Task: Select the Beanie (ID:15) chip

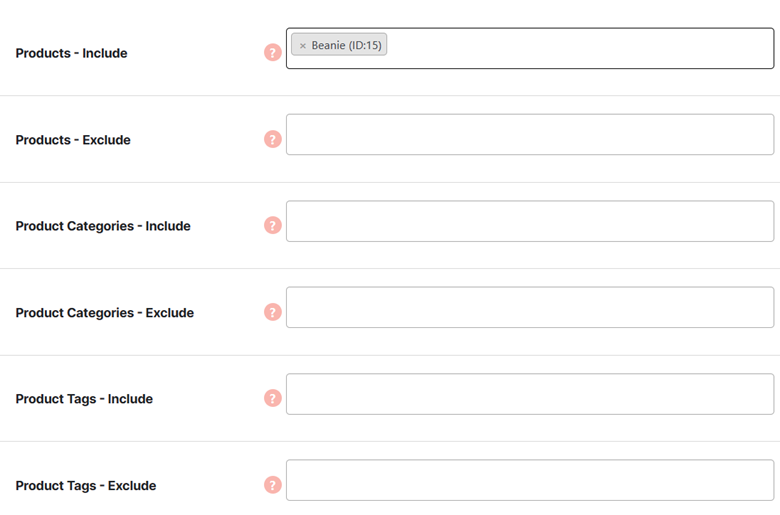Action: [339, 45]
